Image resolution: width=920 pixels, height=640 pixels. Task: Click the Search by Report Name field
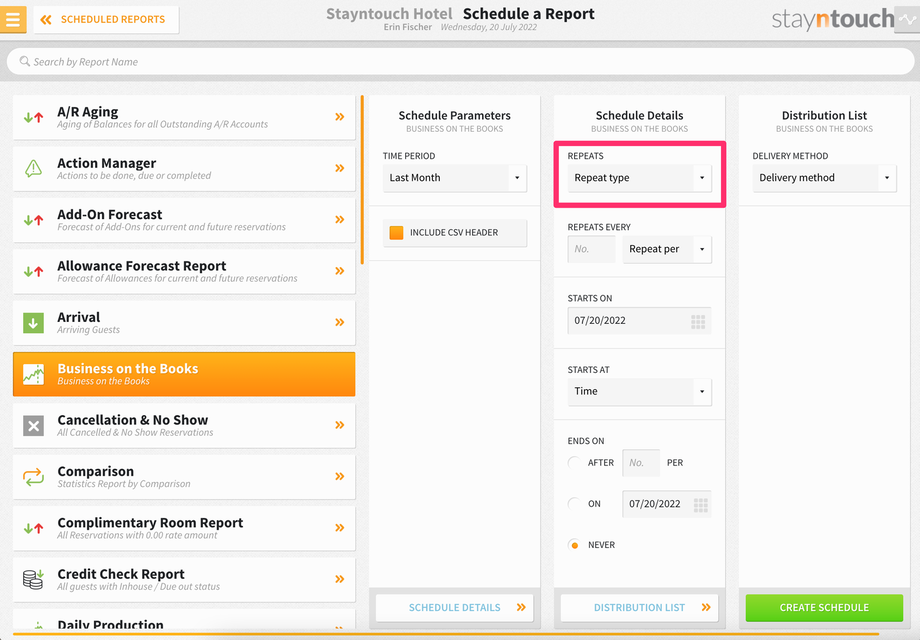[460, 62]
